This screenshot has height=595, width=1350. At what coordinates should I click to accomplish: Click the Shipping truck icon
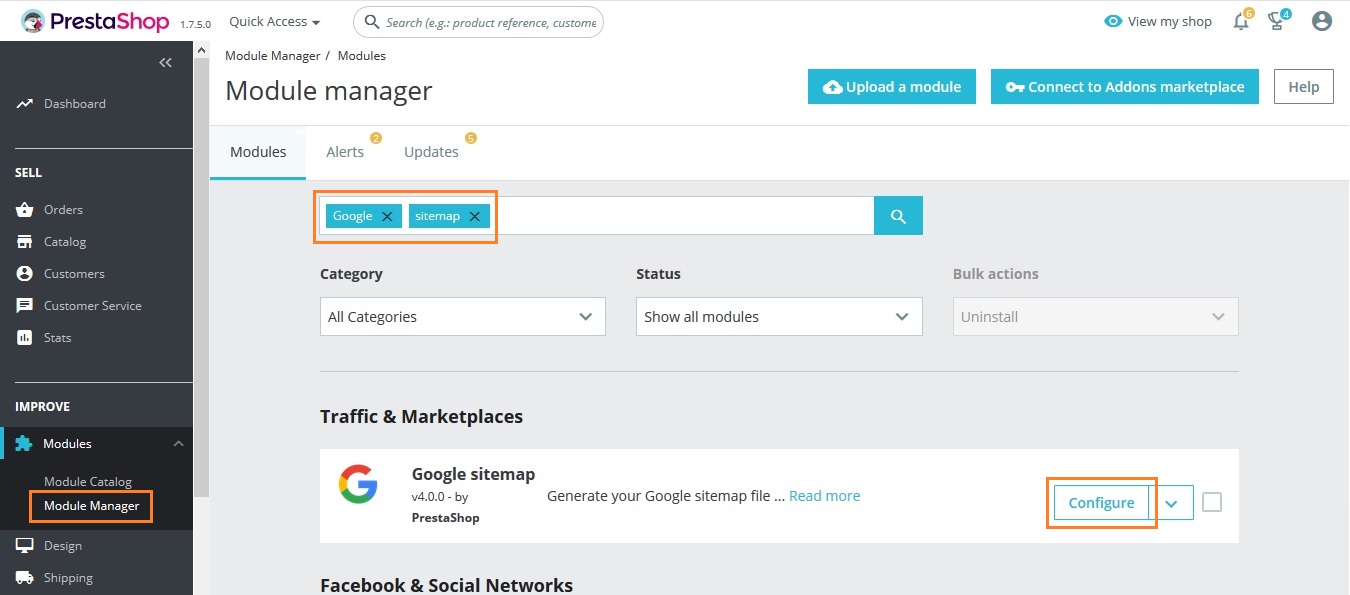[25, 578]
